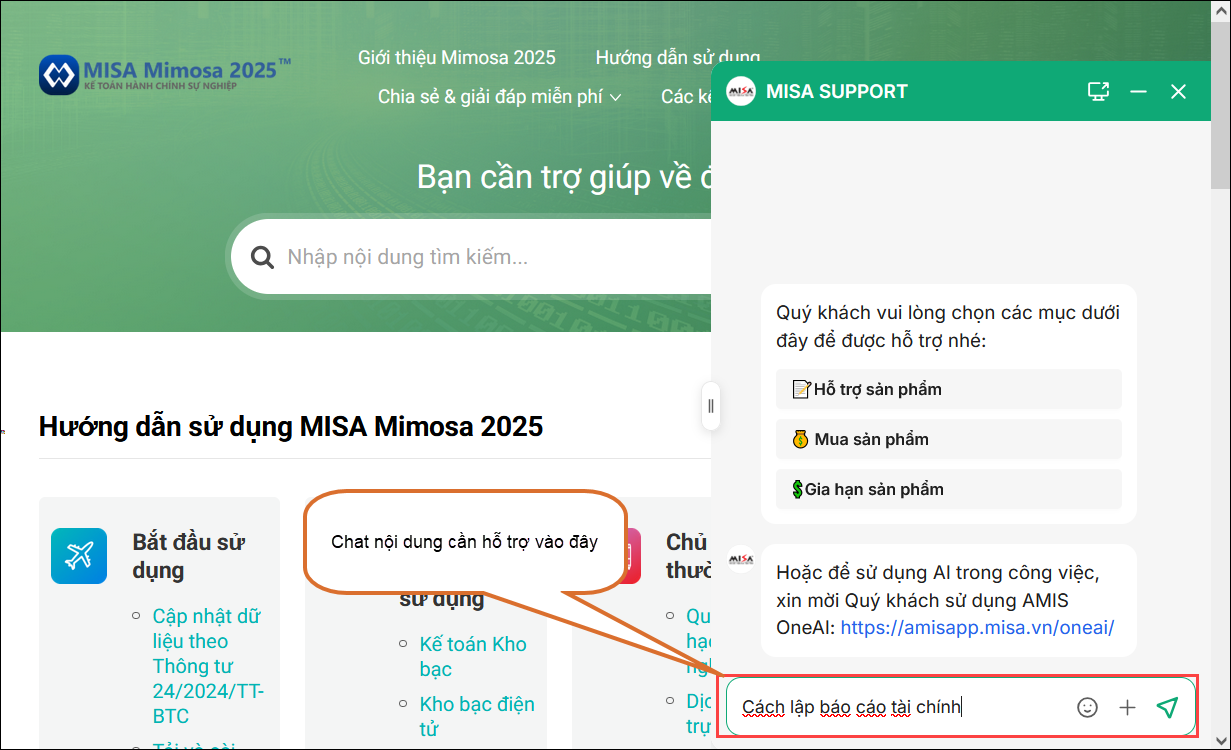The width and height of the screenshot is (1231, 750).
Task: Click the send message paper plane icon
Action: pos(1166,707)
